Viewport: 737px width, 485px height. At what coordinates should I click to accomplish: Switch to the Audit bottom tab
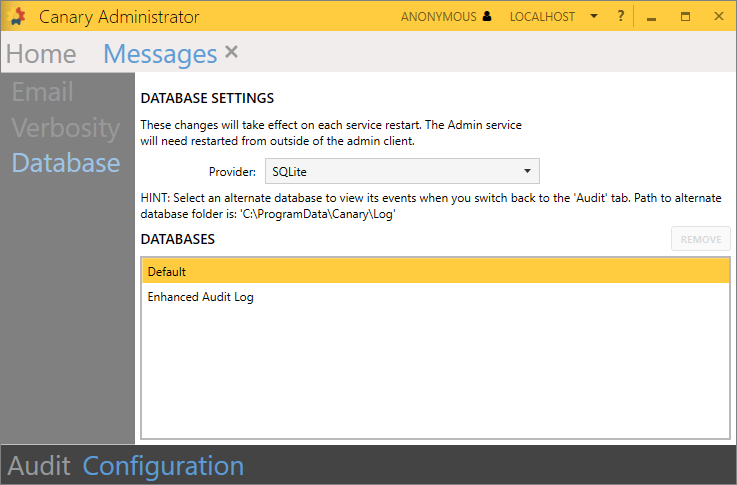click(x=39, y=466)
